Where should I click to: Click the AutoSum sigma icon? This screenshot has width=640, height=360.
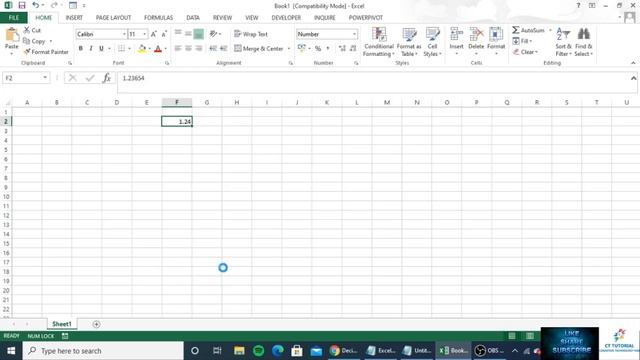click(x=516, y=30)
